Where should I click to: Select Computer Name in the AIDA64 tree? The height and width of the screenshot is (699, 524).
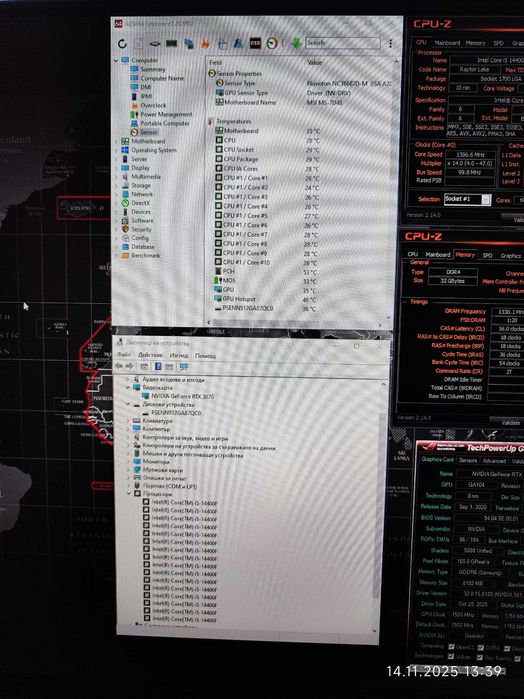click(x=162, y=78)
